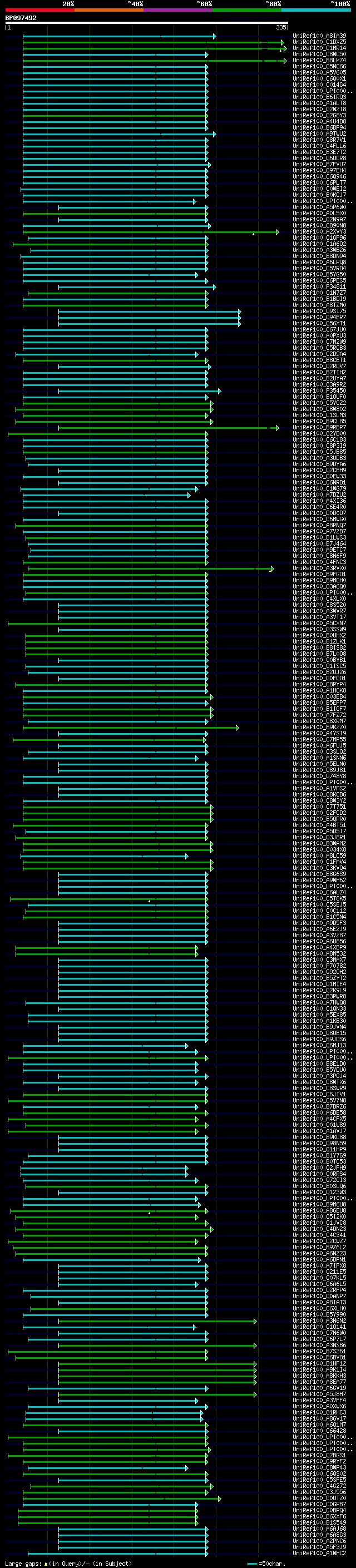The image size is (356, 1568).
Task: Select the UniRef100_A8KKH3 label
Action: [x=319, y=1376]
